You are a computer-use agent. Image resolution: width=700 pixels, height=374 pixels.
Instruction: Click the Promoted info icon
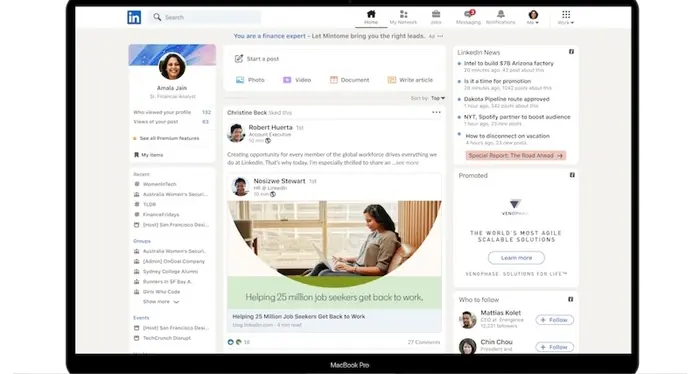coord(572,175)
